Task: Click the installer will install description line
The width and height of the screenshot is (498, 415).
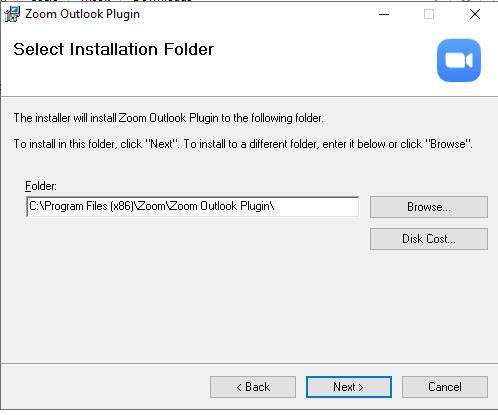Action: [x=168, y=118]
